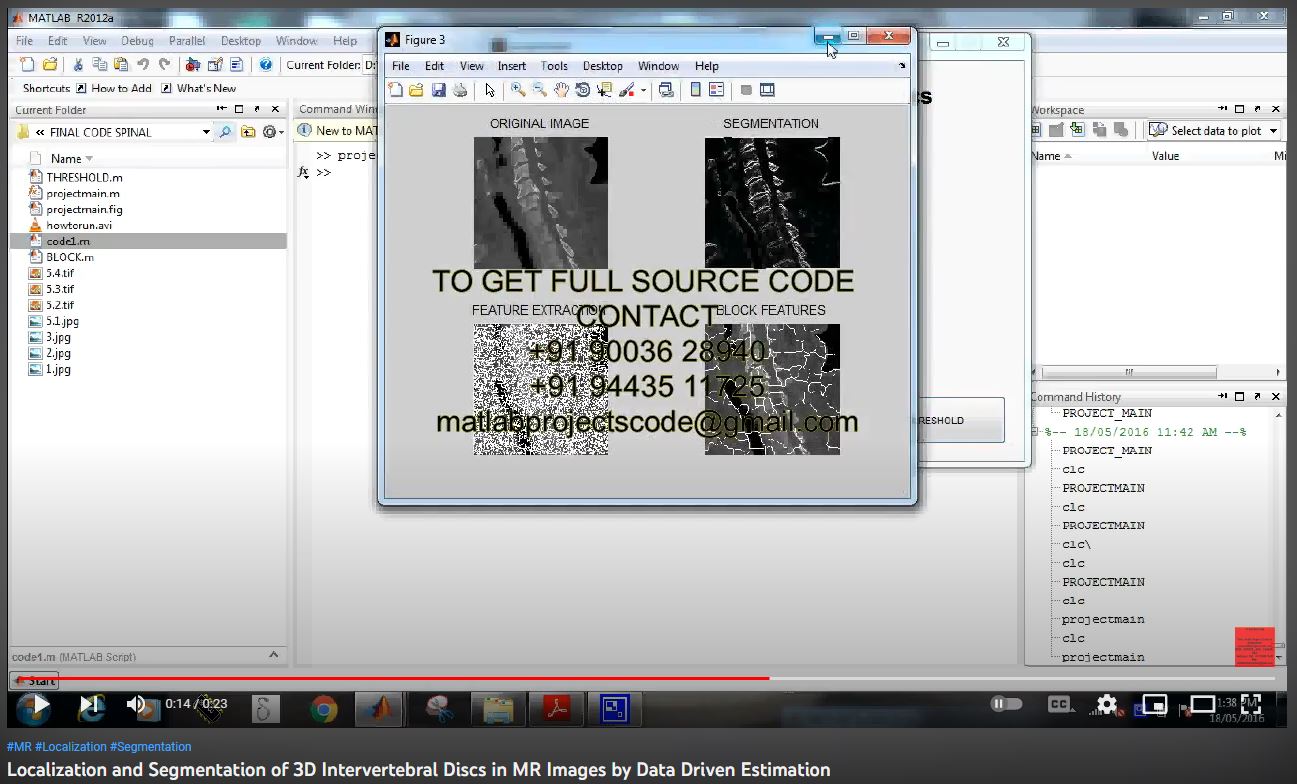Click the Simulink icon in MATLAB toolbar

(x=192, y=65)
